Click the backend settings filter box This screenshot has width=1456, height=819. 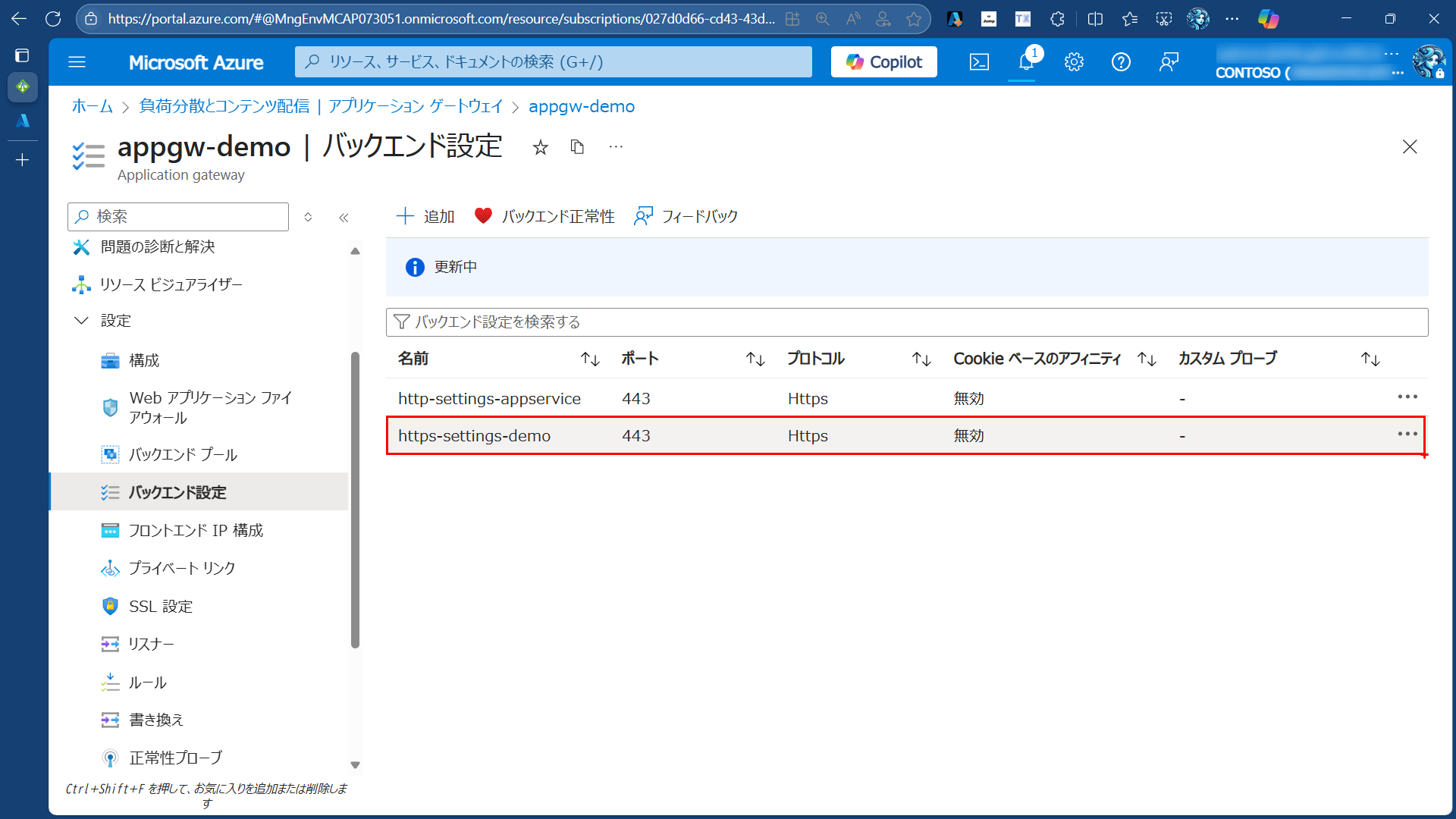pos(907,322)
